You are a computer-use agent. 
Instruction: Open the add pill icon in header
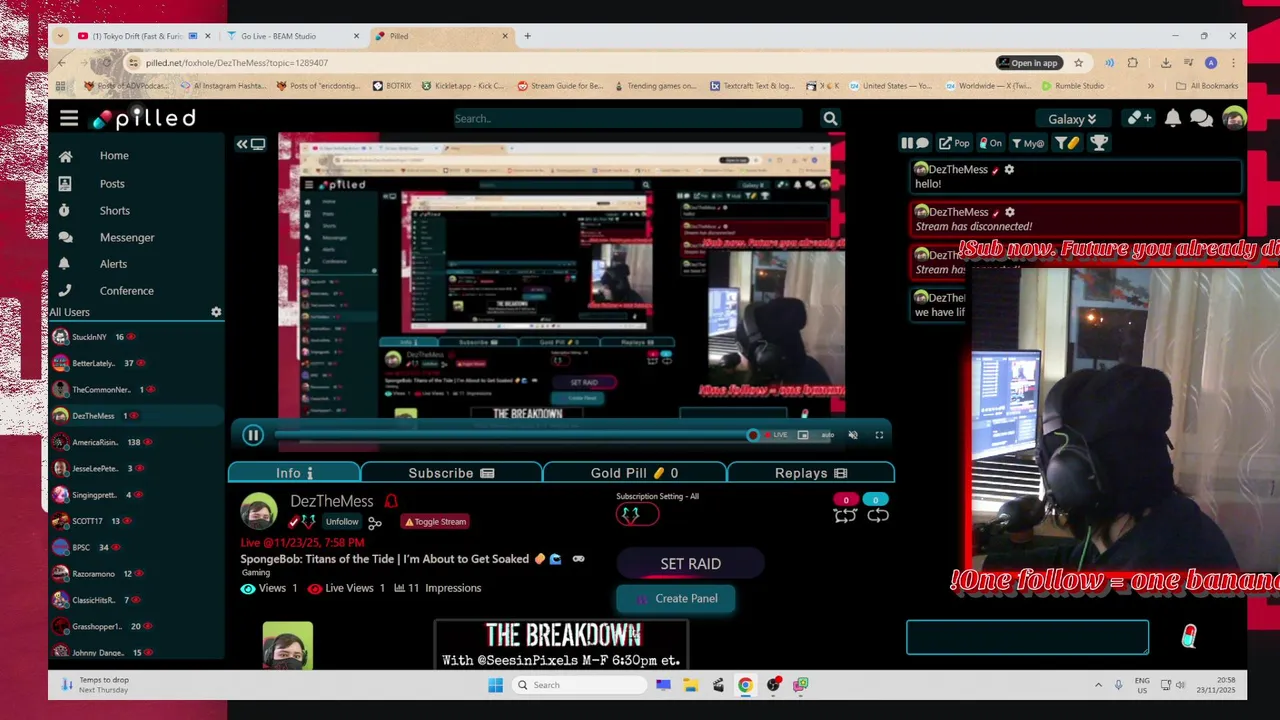(1139, 118)
